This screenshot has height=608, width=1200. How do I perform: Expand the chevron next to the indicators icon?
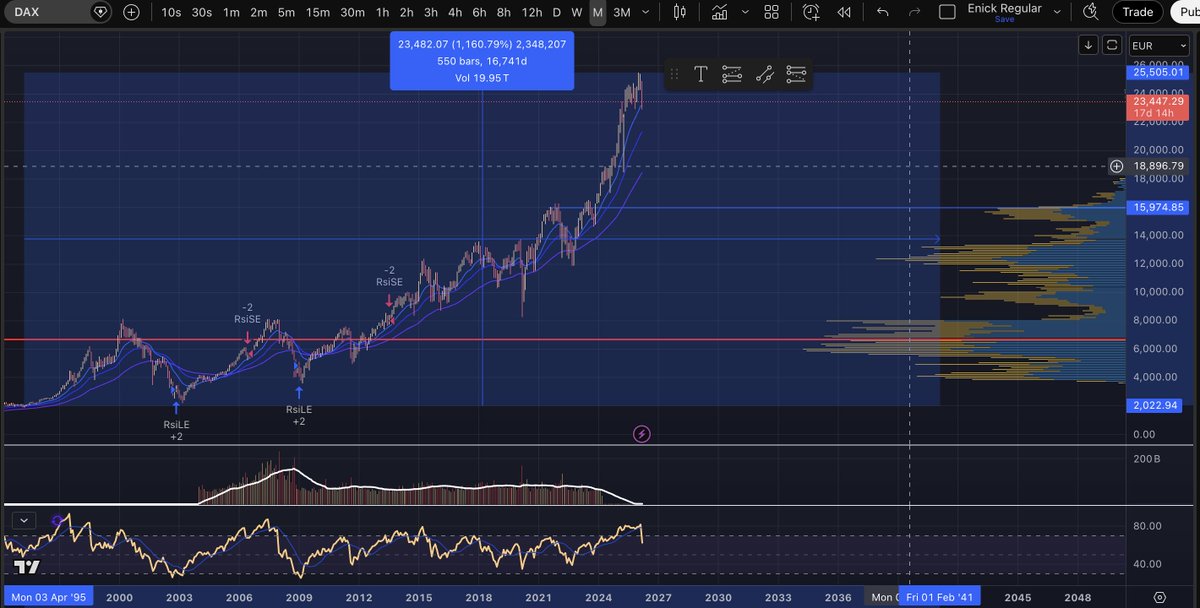pyautogui.click(x=745, y=12)
